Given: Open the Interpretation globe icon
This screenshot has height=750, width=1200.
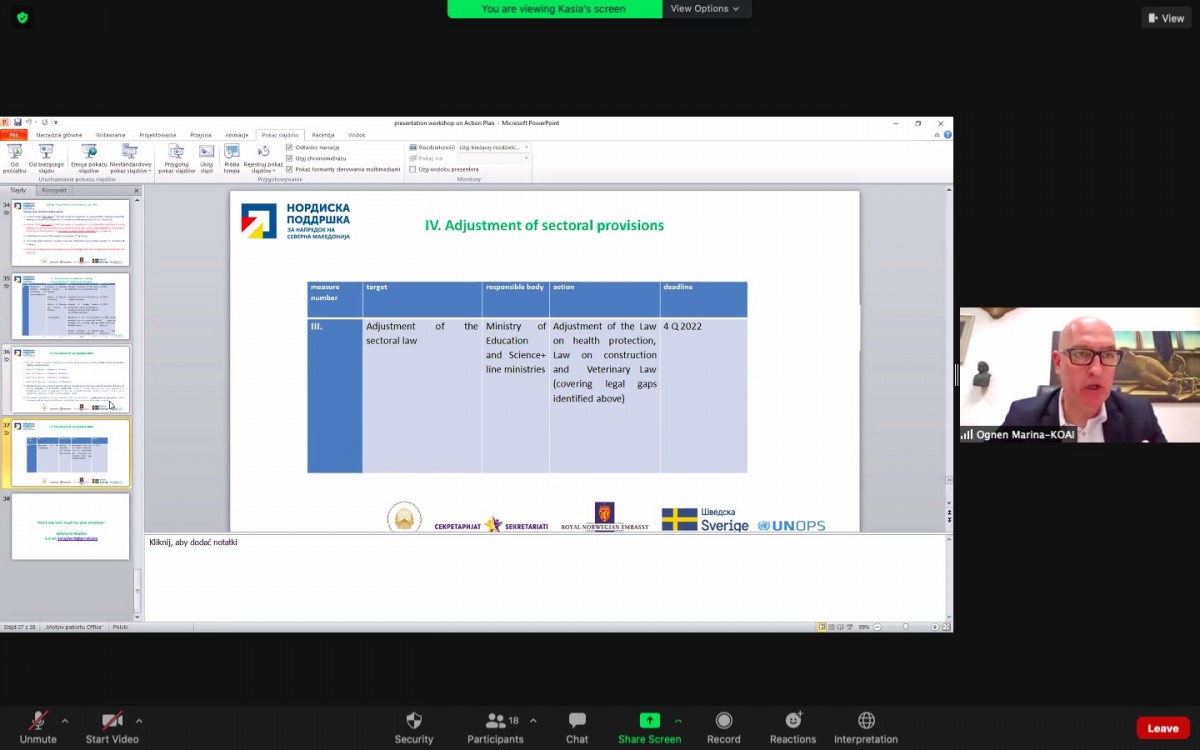Looking at the screenshot, I should click(866, 721).
